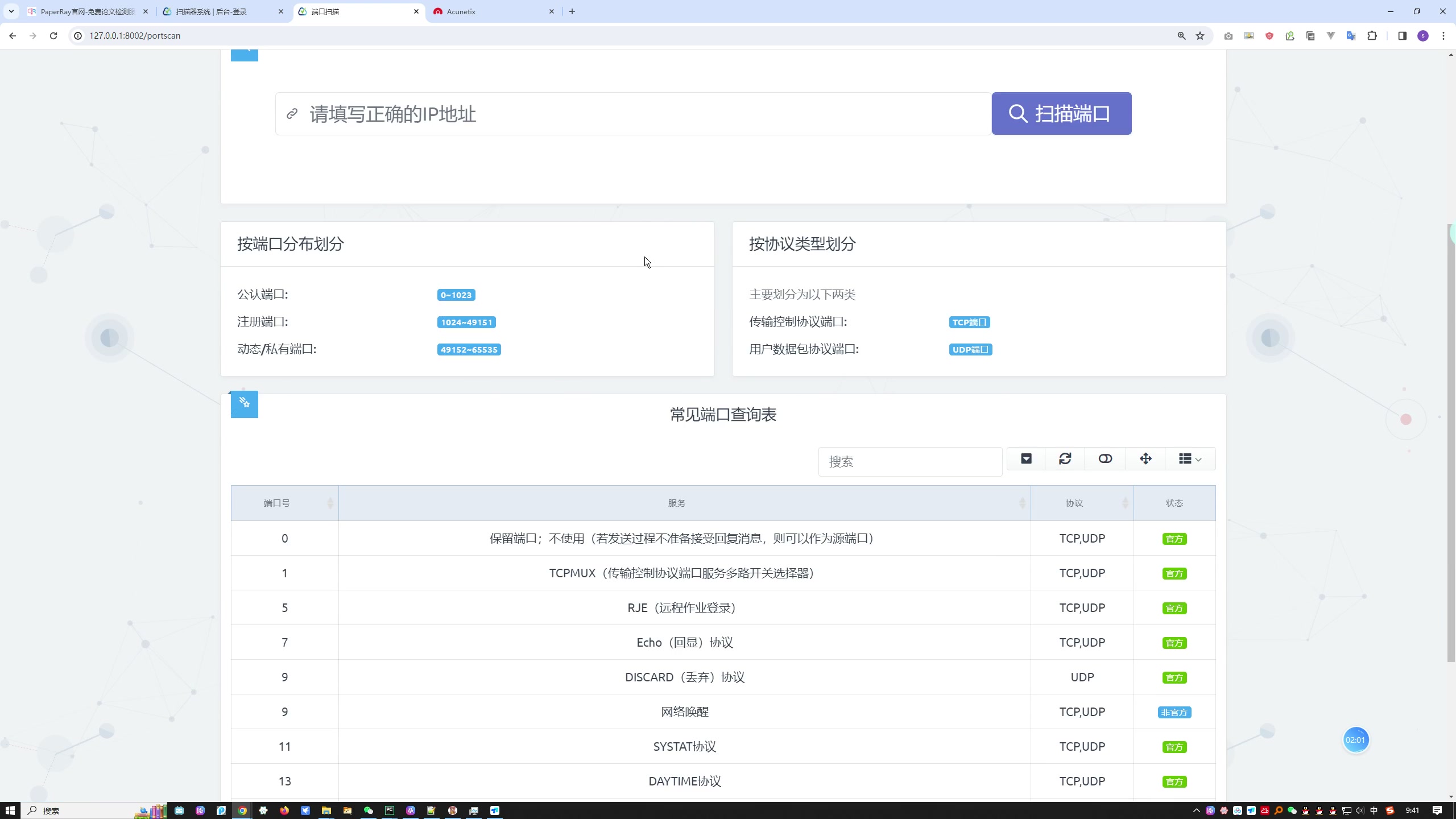Open the page zoom indicator
The height and width of the screenshot is (819, 1456).
pyautogui.click(x=1182, y=36)
